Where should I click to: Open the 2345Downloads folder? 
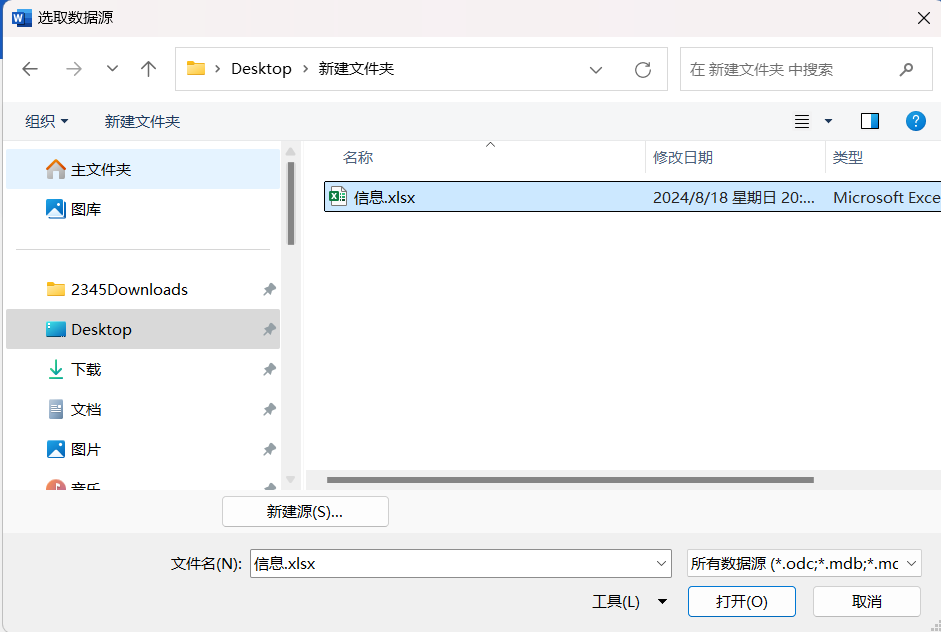pyautogui.click(x=143, y=289)
